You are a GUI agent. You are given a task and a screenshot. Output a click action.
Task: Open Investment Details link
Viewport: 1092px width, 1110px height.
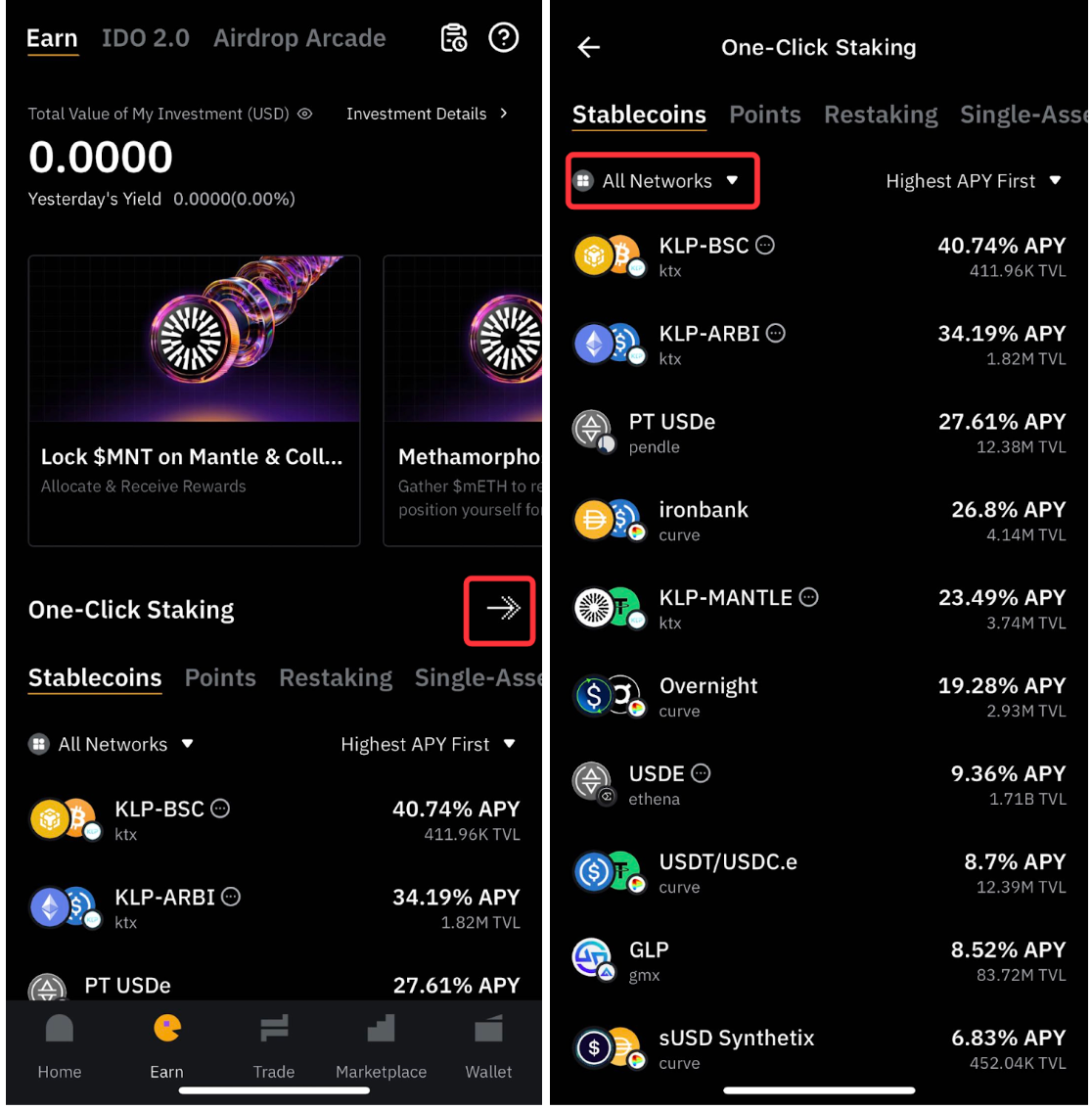[427, 114]
